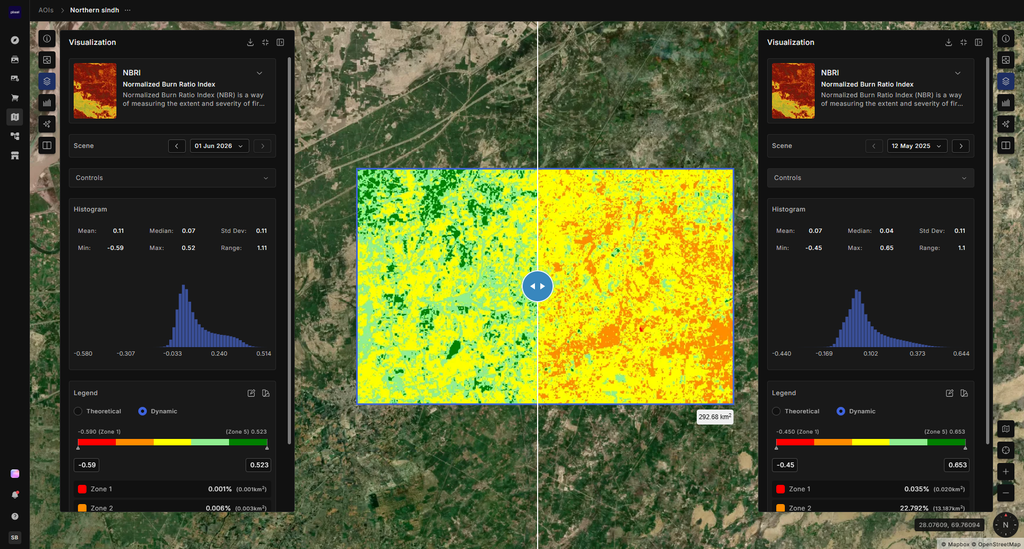Toggle the split view tool in left map toolbar
The image size is (1024, 549).
tap(47, 145)
